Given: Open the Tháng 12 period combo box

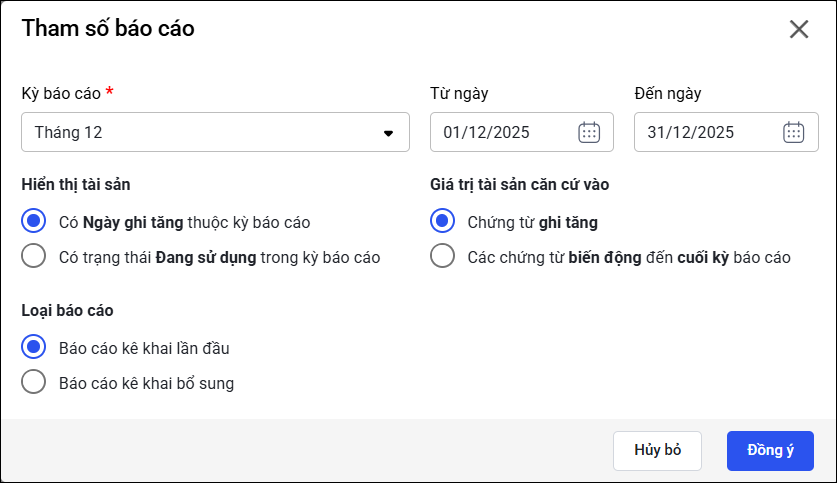Looking at the screenshot, I should click(x=200, y=132).
